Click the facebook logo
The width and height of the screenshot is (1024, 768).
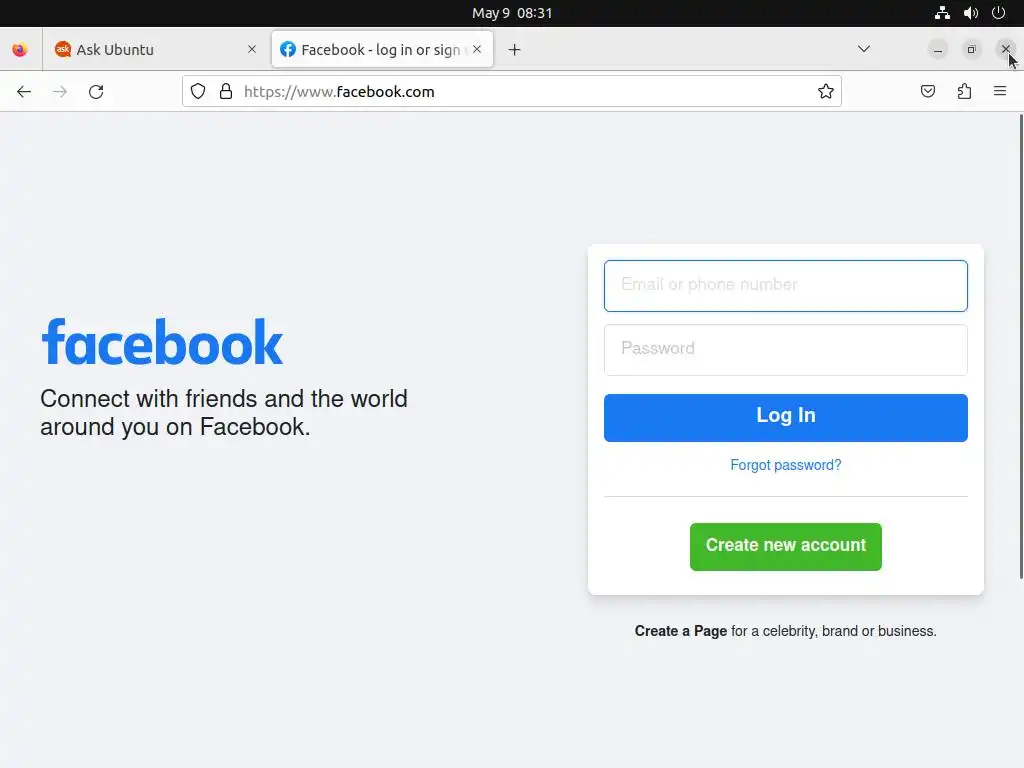162,342
